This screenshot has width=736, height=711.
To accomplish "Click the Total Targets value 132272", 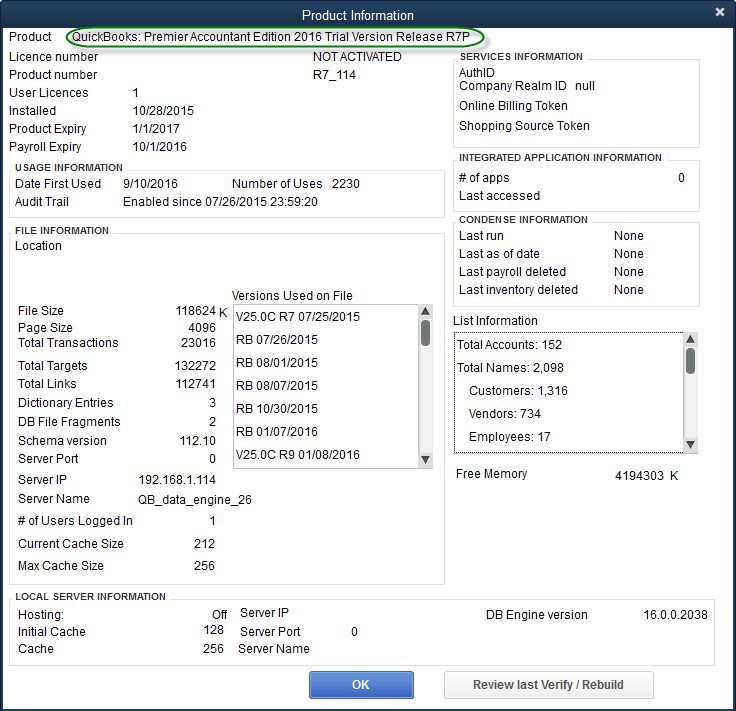I will tap(195, 366).
